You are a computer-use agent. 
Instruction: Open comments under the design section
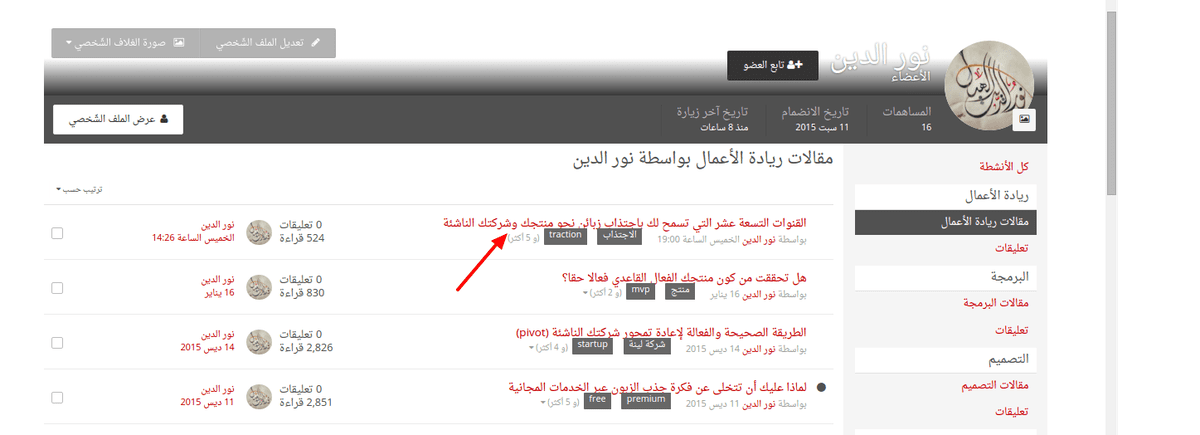pyautogui.click(x=1013, y=411)
